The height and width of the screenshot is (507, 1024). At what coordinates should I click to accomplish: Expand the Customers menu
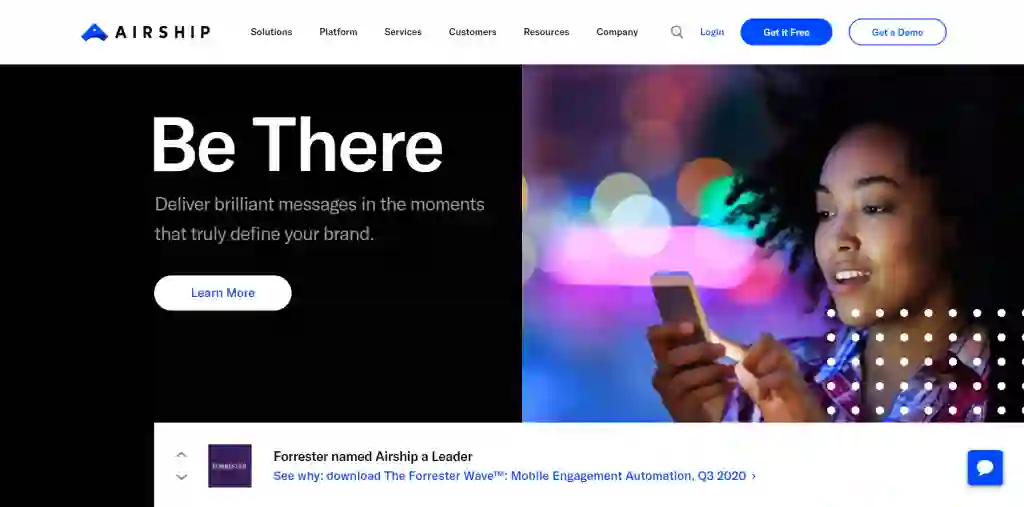click(472, 32)
